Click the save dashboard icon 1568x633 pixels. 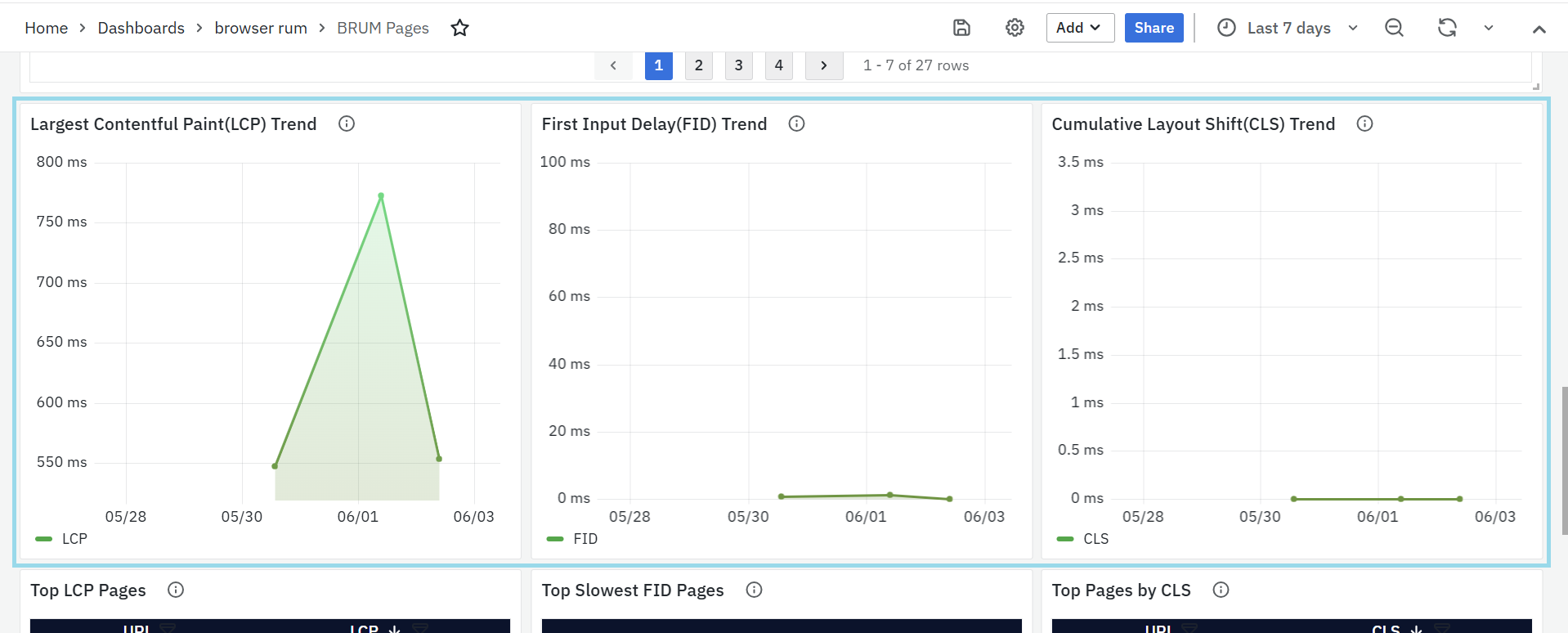(x=961, y=28)
